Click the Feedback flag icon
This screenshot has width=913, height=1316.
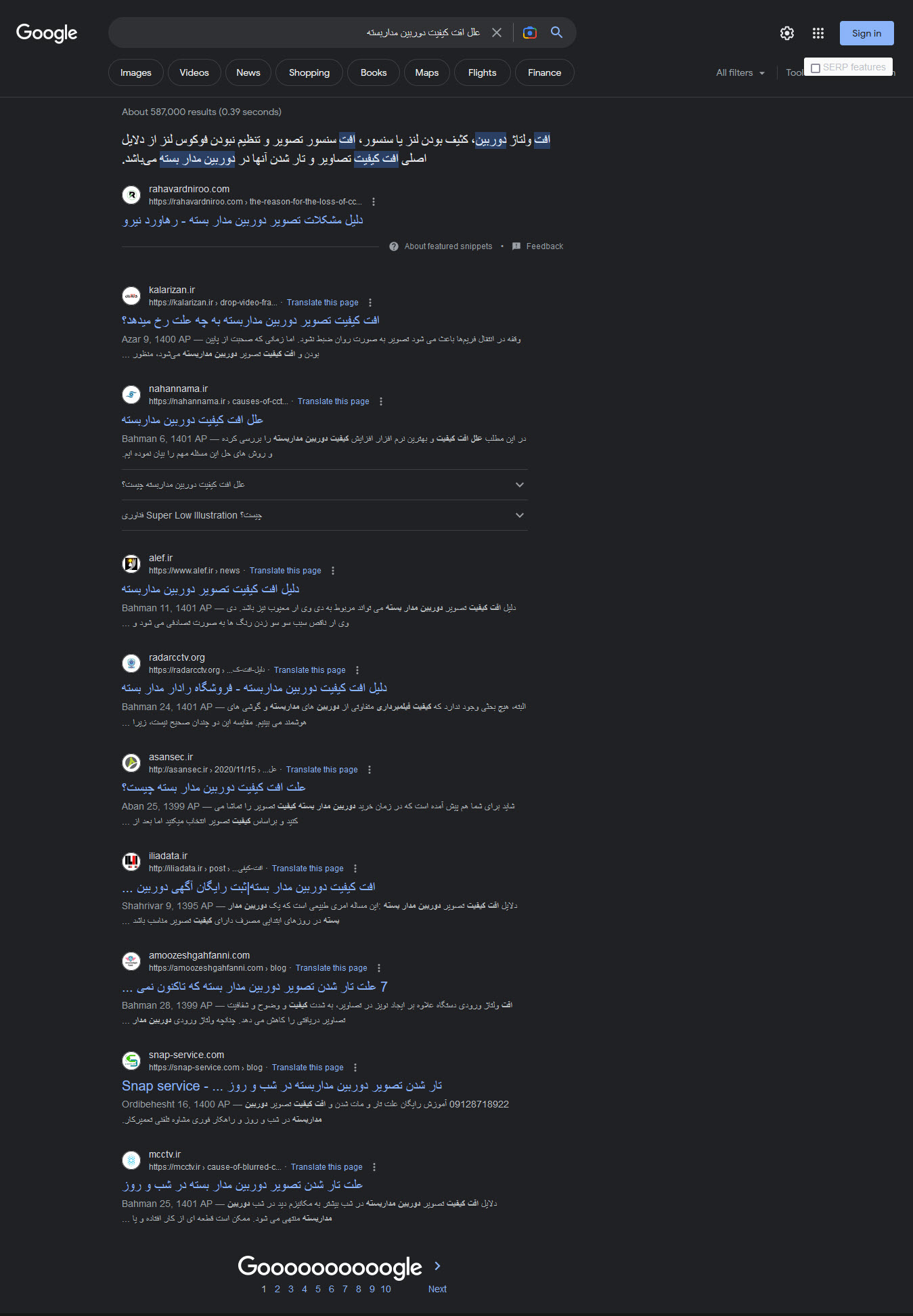coord(516,246)
